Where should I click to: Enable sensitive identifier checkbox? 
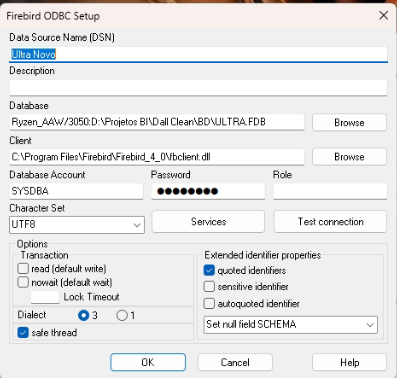pos(209,286)
